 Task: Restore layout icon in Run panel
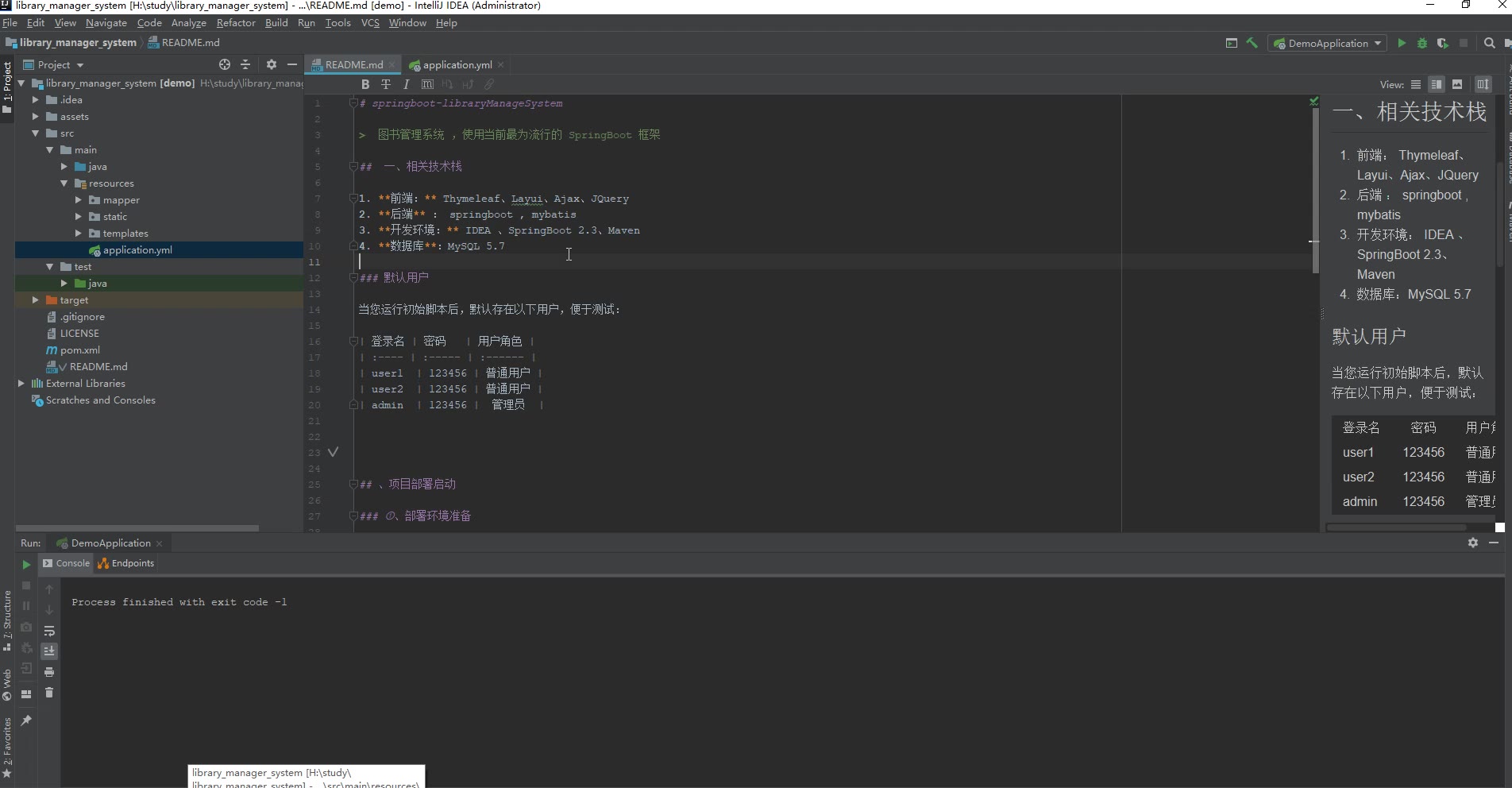click(26, 693)
